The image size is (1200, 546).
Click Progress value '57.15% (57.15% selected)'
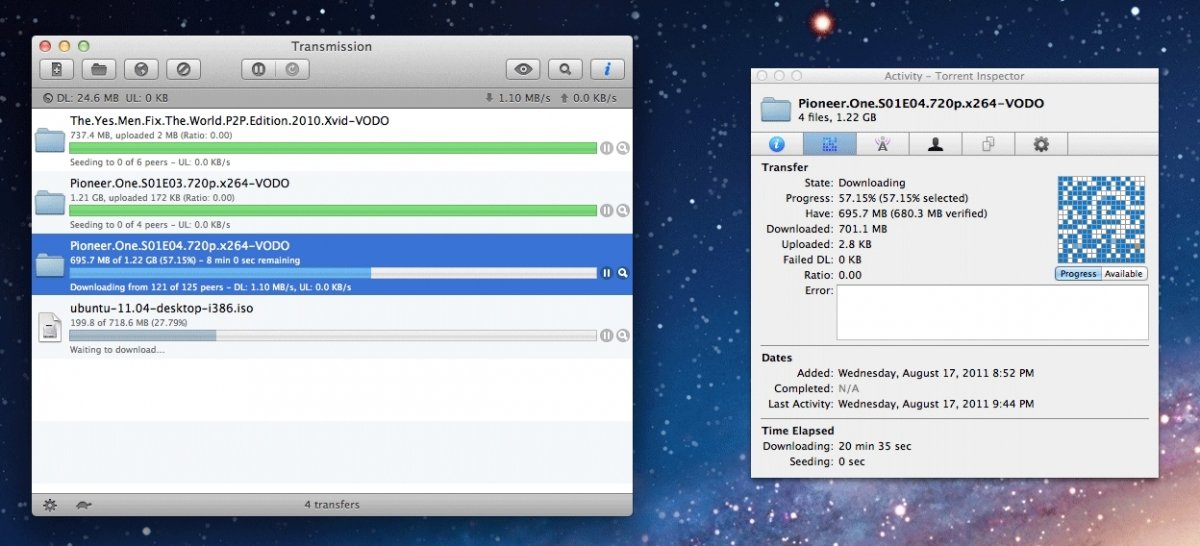pos(903,198)
